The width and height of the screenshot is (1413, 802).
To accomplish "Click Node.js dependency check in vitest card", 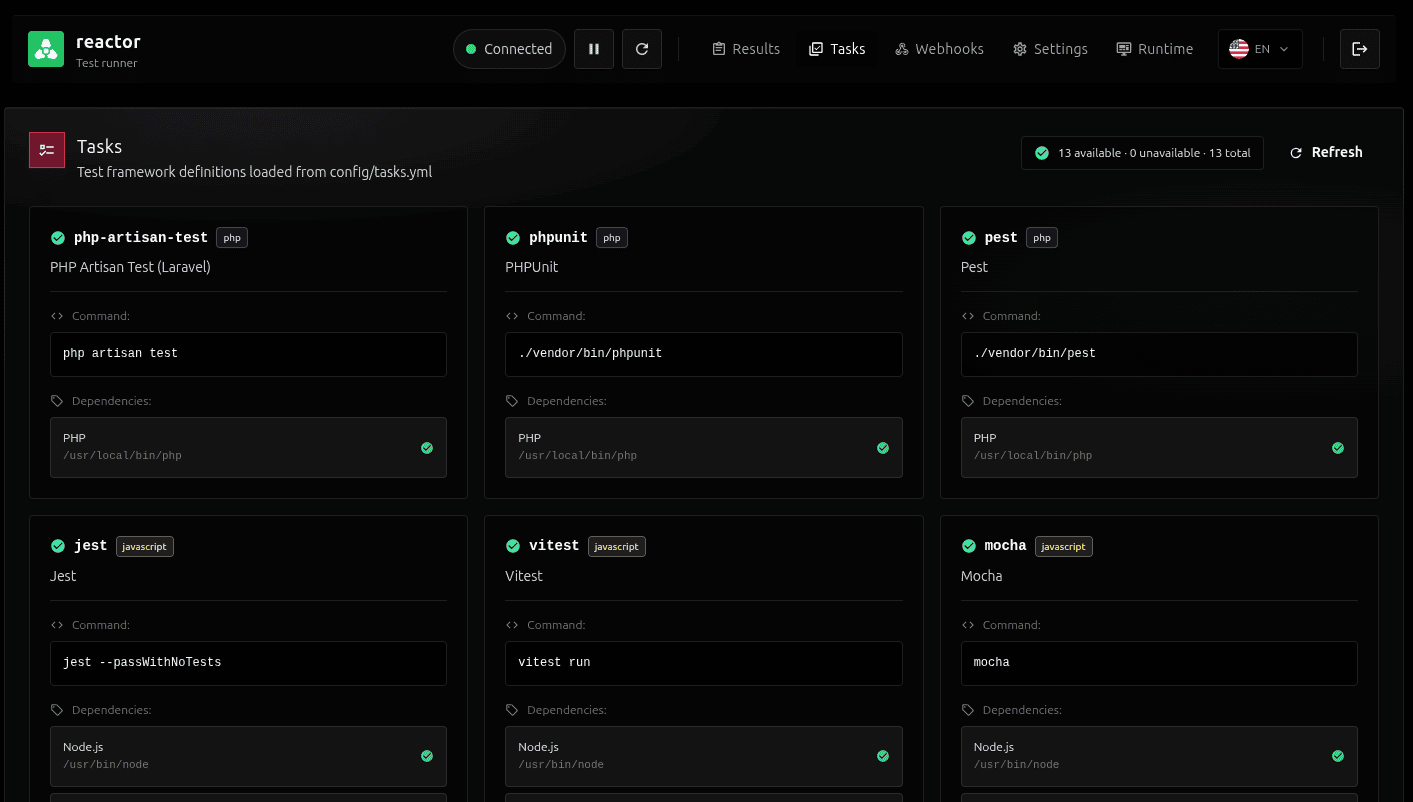I will 883,756.
